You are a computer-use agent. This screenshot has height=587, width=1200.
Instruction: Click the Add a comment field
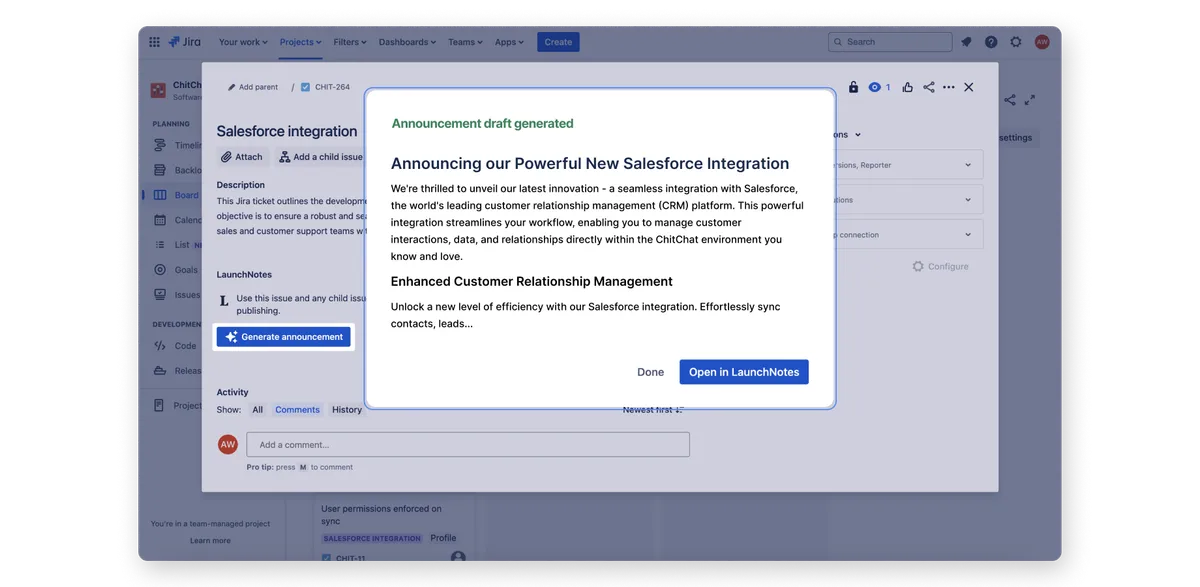(468, 445)
